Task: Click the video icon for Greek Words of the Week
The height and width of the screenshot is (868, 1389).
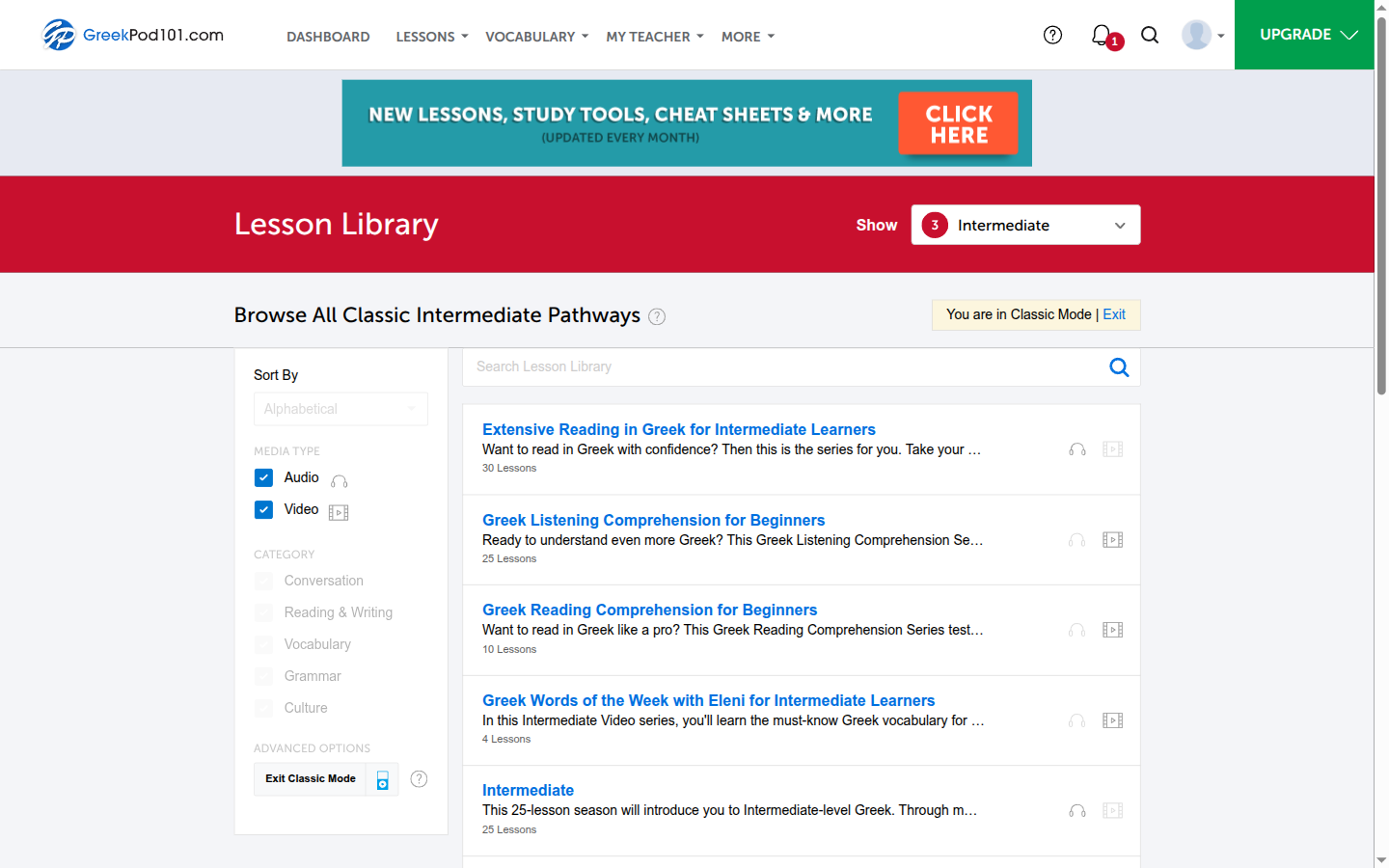Action: point(1113,720)
